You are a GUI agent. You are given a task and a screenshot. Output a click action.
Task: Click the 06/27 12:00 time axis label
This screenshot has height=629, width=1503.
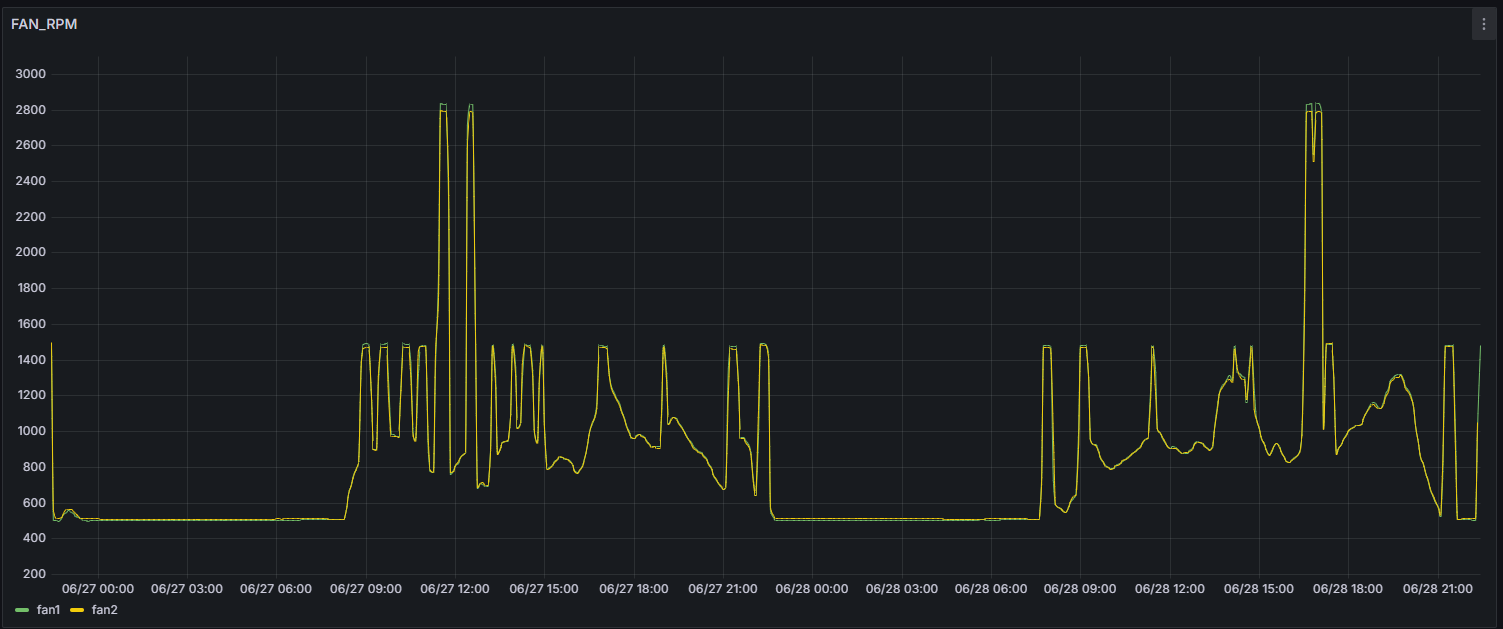pos(455,589)
